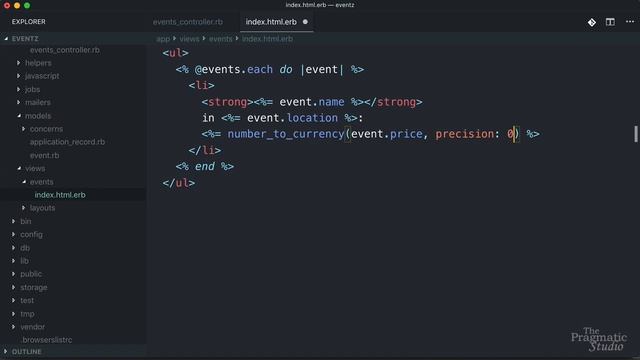Viewport: 640px width, 360px height.
Task: Click the config folder name
Action: [31, 234]
